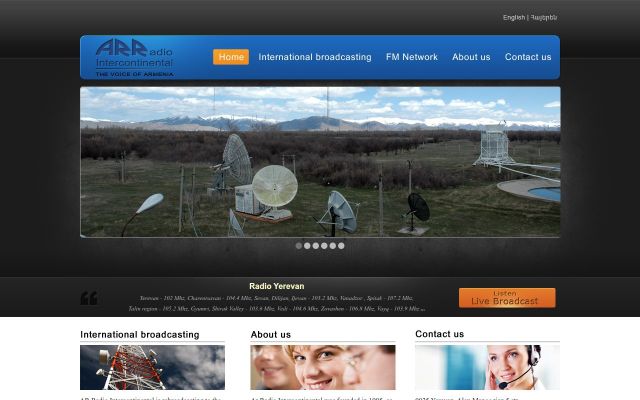Select the fourth slideshow dot
Screen dimensions: 640x400
pyautogui.click(x=324, y=246)
